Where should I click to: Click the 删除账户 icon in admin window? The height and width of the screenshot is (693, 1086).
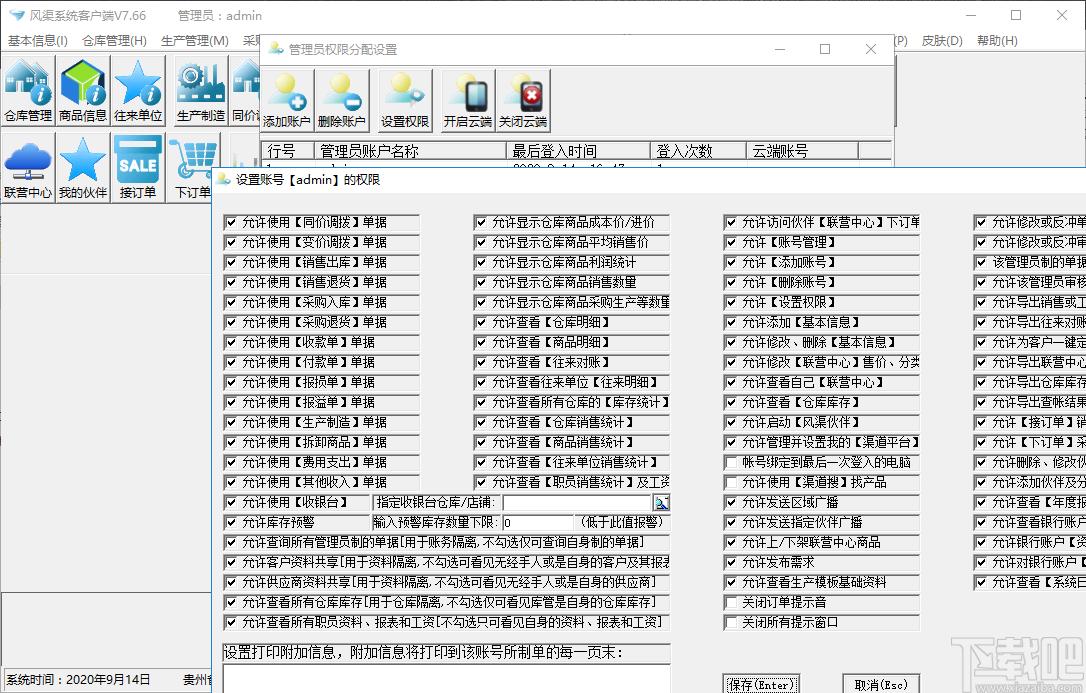click(341, 100)
